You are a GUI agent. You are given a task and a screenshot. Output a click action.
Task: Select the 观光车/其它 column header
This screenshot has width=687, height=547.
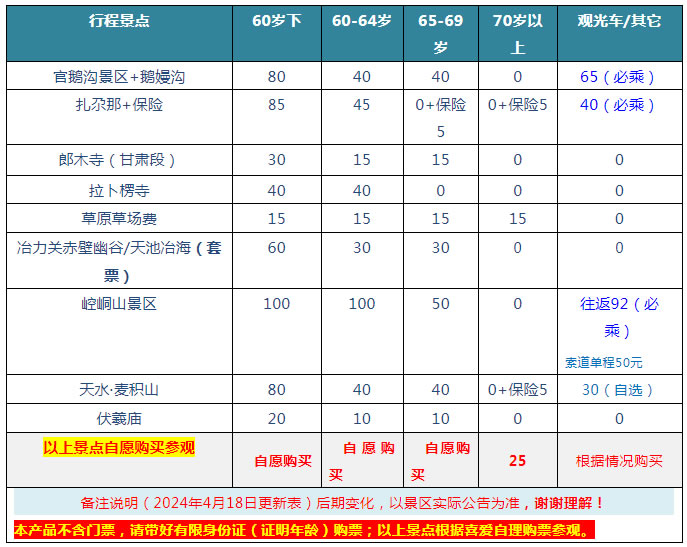618,20
